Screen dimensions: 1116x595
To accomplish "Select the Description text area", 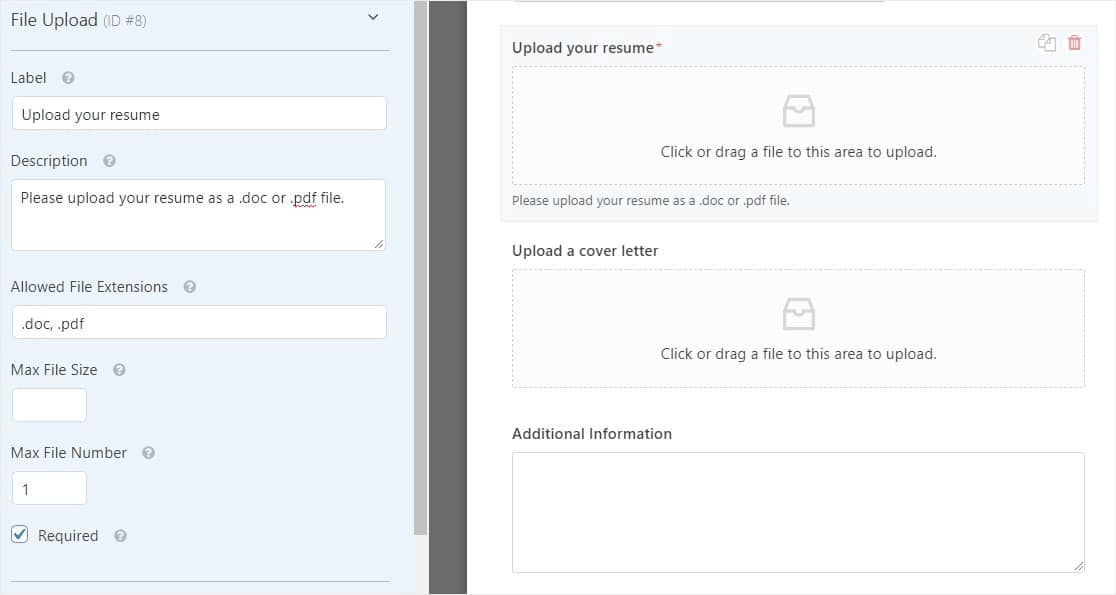I will point(199,214).
